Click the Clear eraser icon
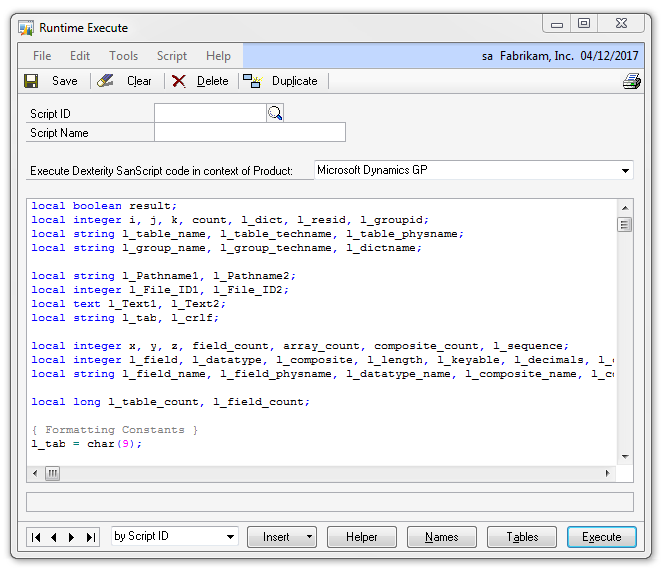The height and width of the screenshot is (574, 663). pyautogui.click(x=106, y=81)
